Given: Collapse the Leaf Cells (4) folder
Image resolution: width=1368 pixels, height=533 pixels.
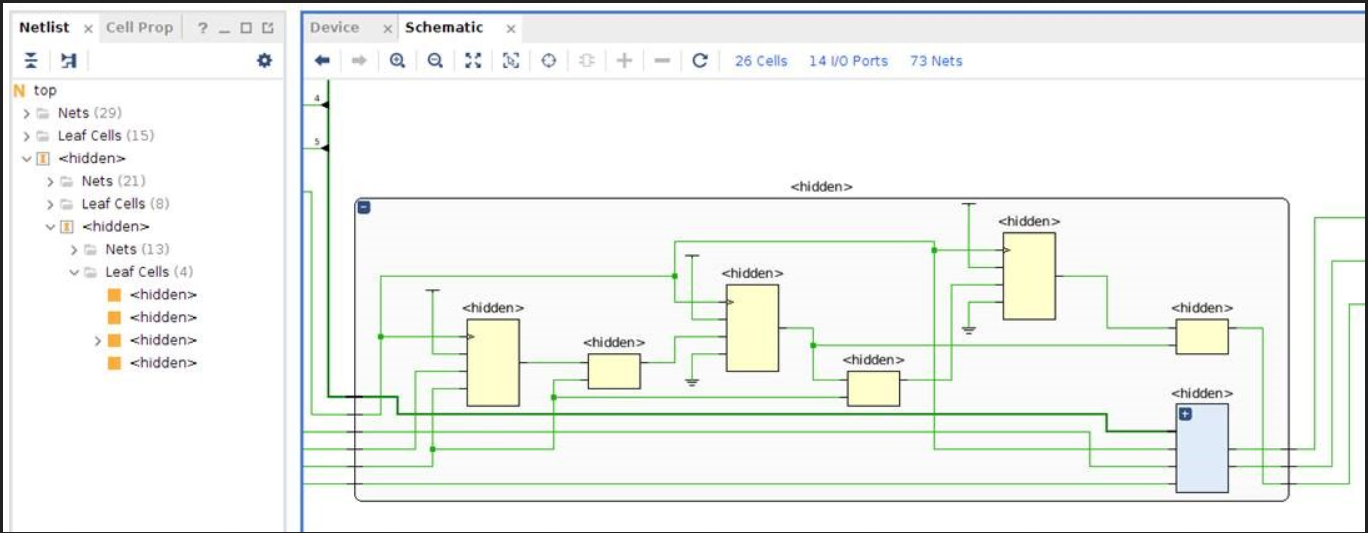Looking at the screenshot, I should click(x=75, y=272).
